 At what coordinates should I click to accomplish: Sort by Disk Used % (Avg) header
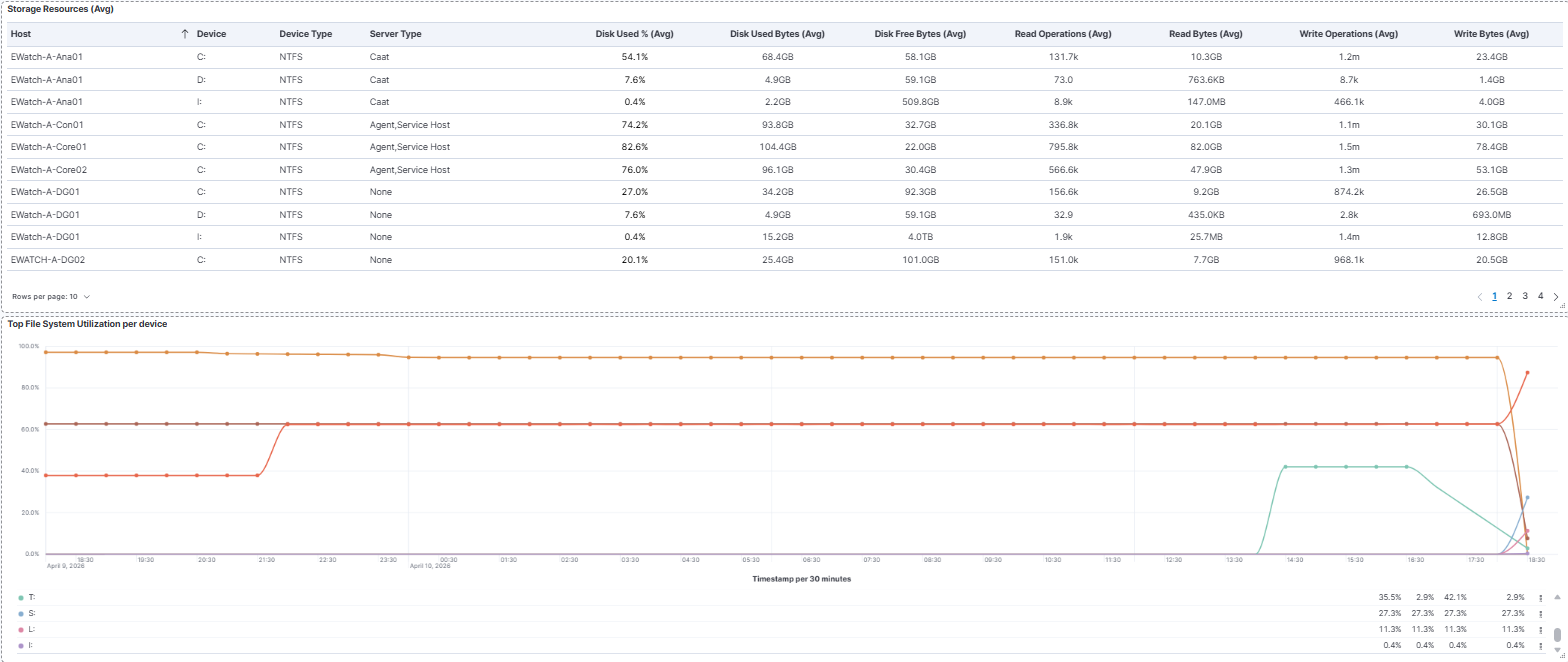(634, 34)
